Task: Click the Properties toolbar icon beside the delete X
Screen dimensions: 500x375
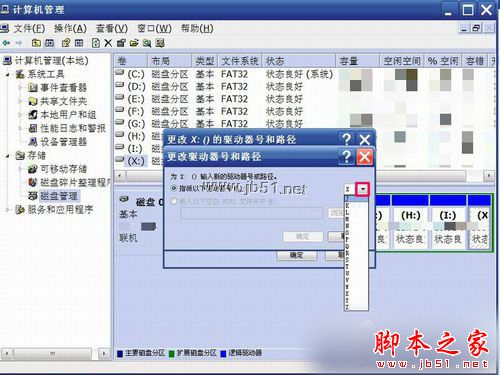Action: pos(121,43)
